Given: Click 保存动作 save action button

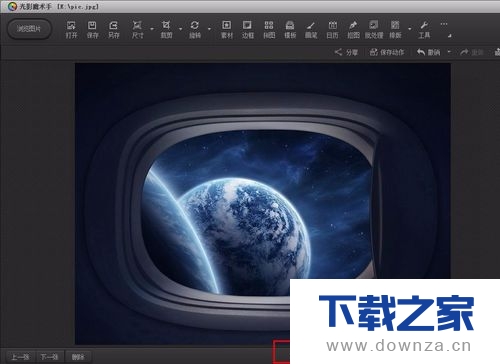Looking at the screenshot, I should pos(387,52).
